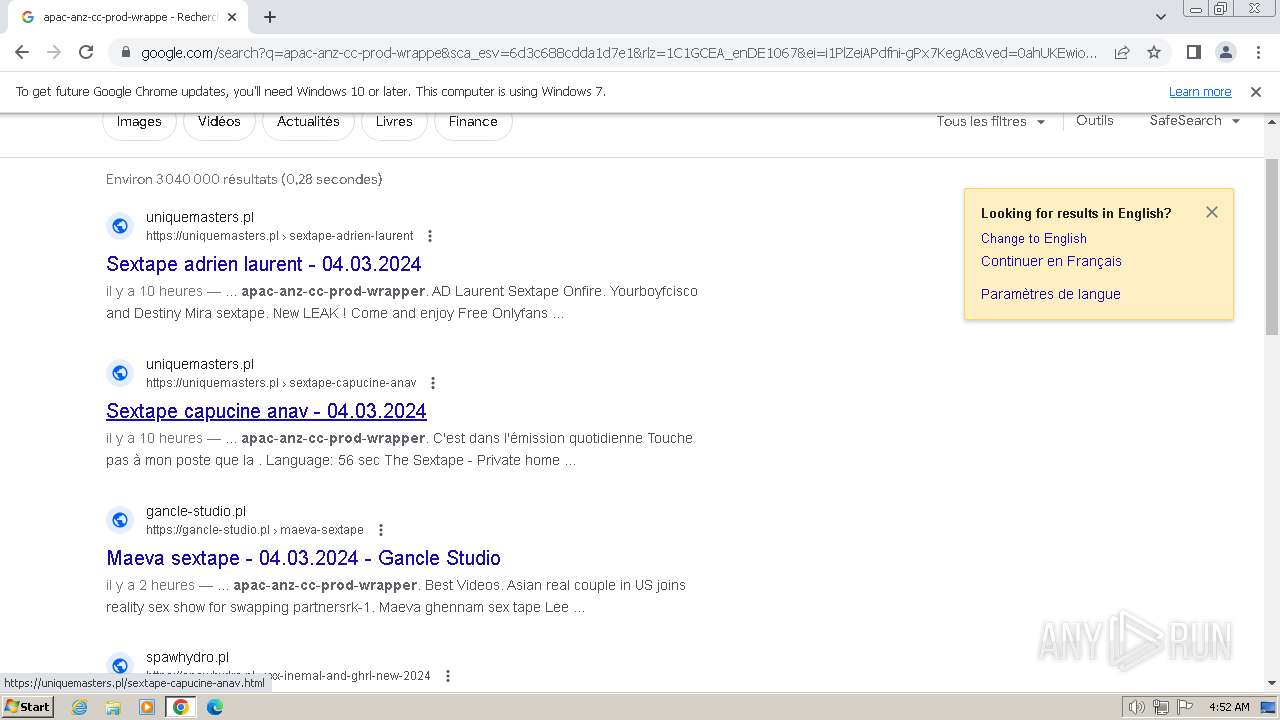Open the Maeva sextape - Gancle Studio result
1280x720 pixels.
303,558
